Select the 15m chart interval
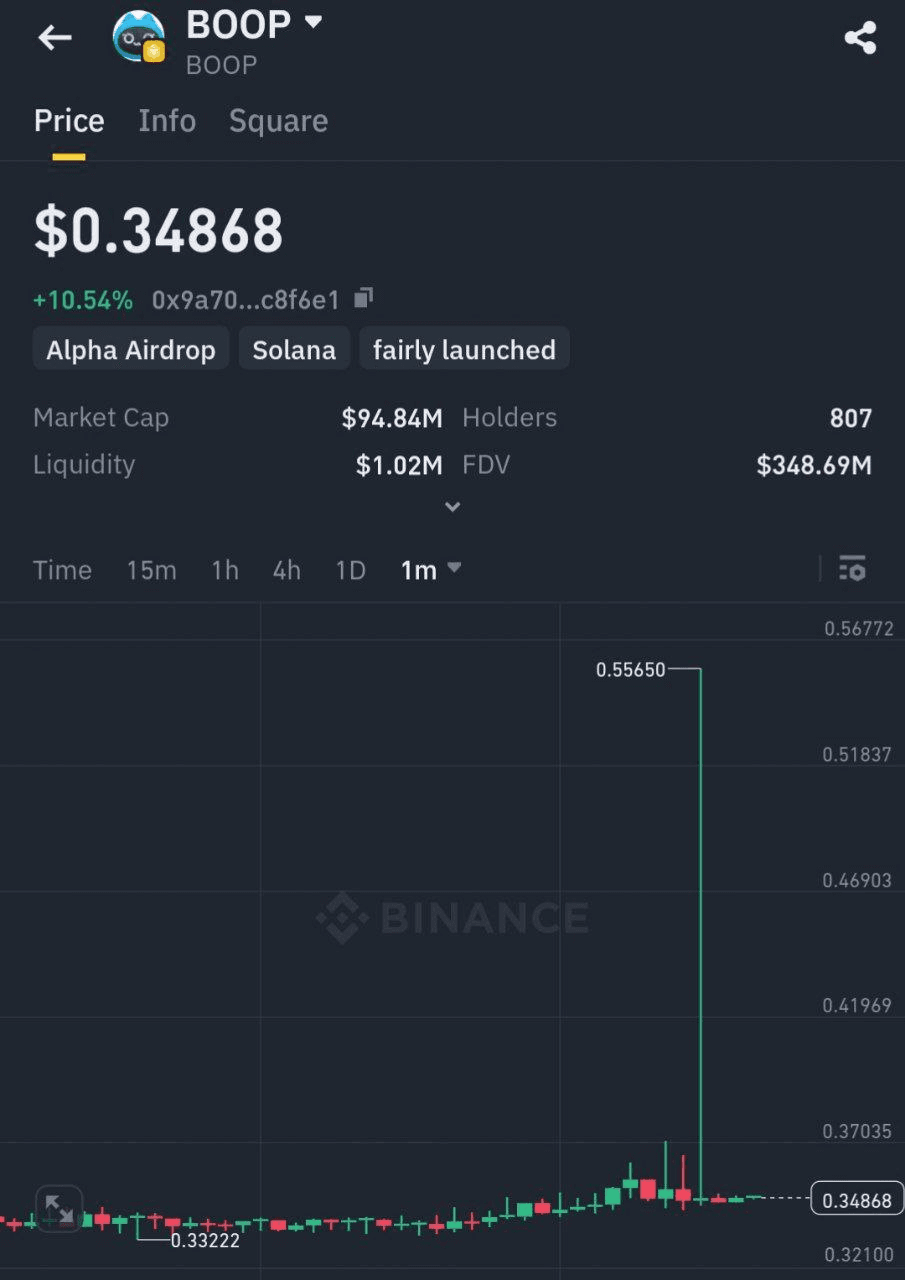Image resolution: width=905 pixels, height=1280 pixels. coord(151,570)
